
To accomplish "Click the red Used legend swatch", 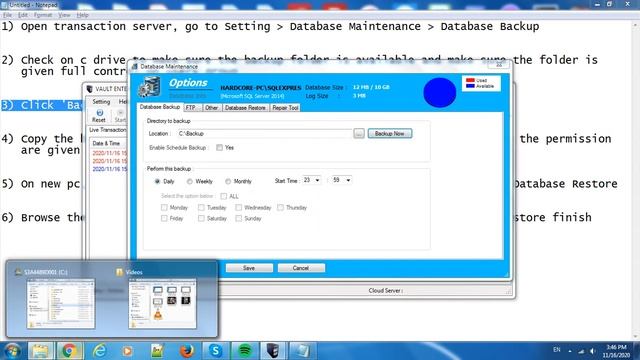I will click(470, 80).
